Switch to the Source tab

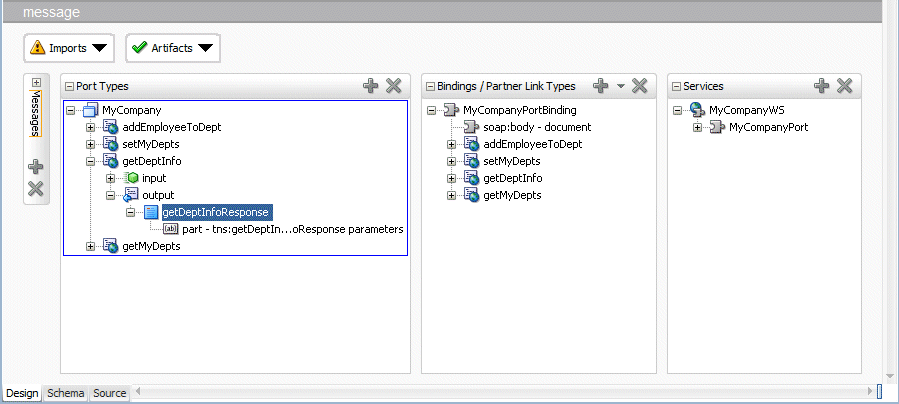pos(110,393)
